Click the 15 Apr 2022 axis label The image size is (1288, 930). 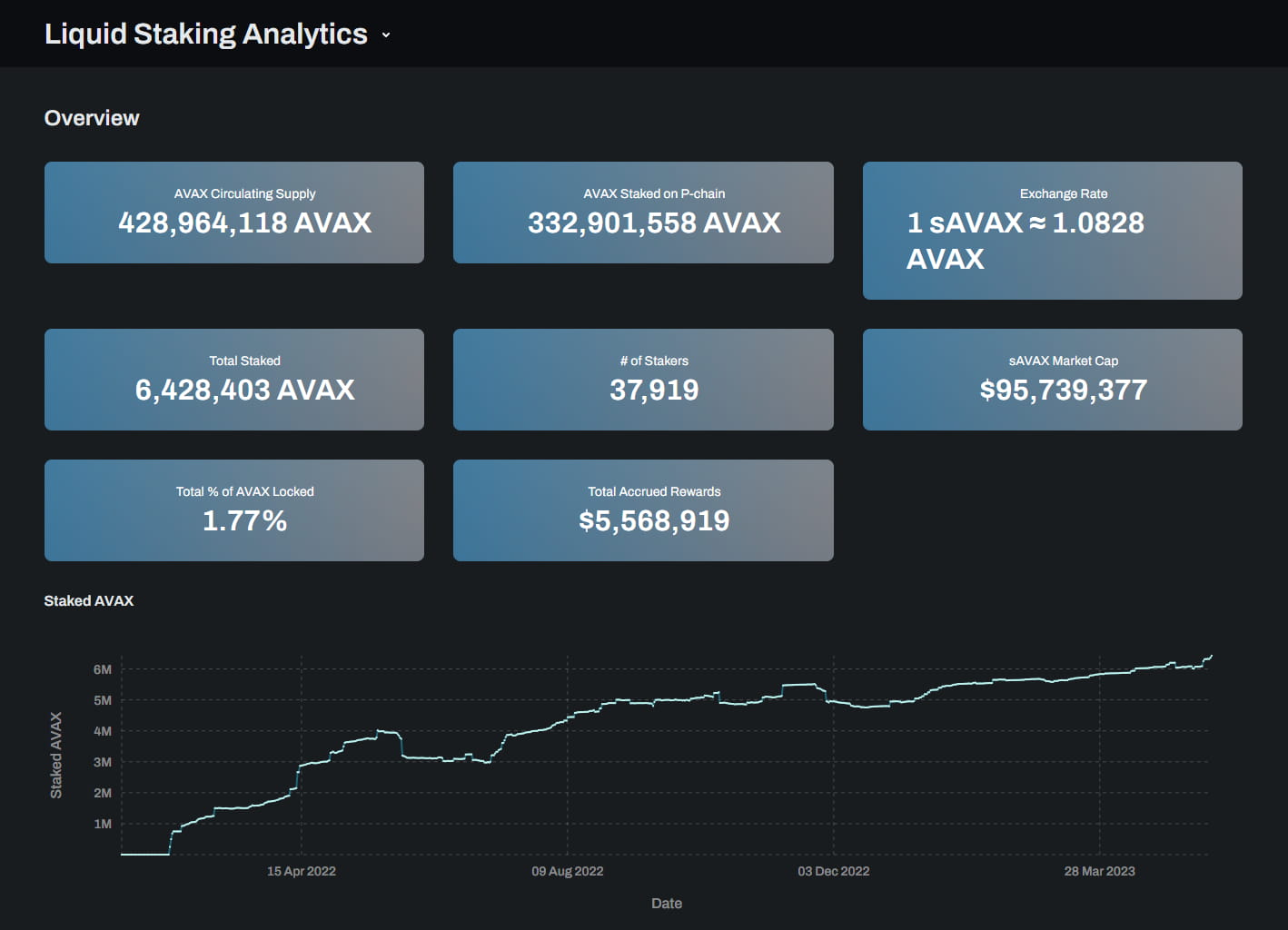pos(301,870)
